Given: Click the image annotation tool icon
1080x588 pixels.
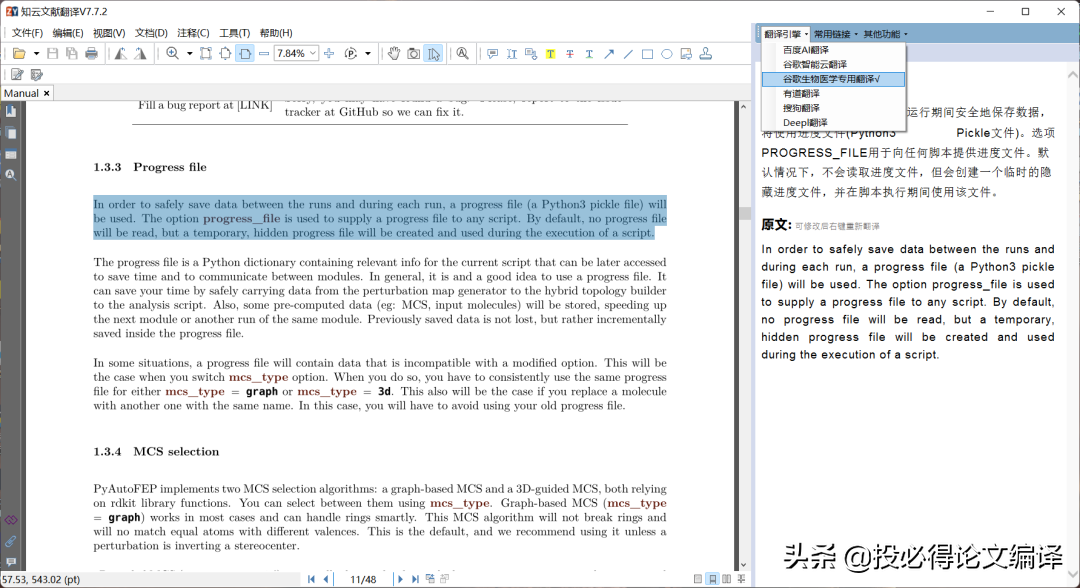Looking at the screenshot, I should click(x=686, y=54).
